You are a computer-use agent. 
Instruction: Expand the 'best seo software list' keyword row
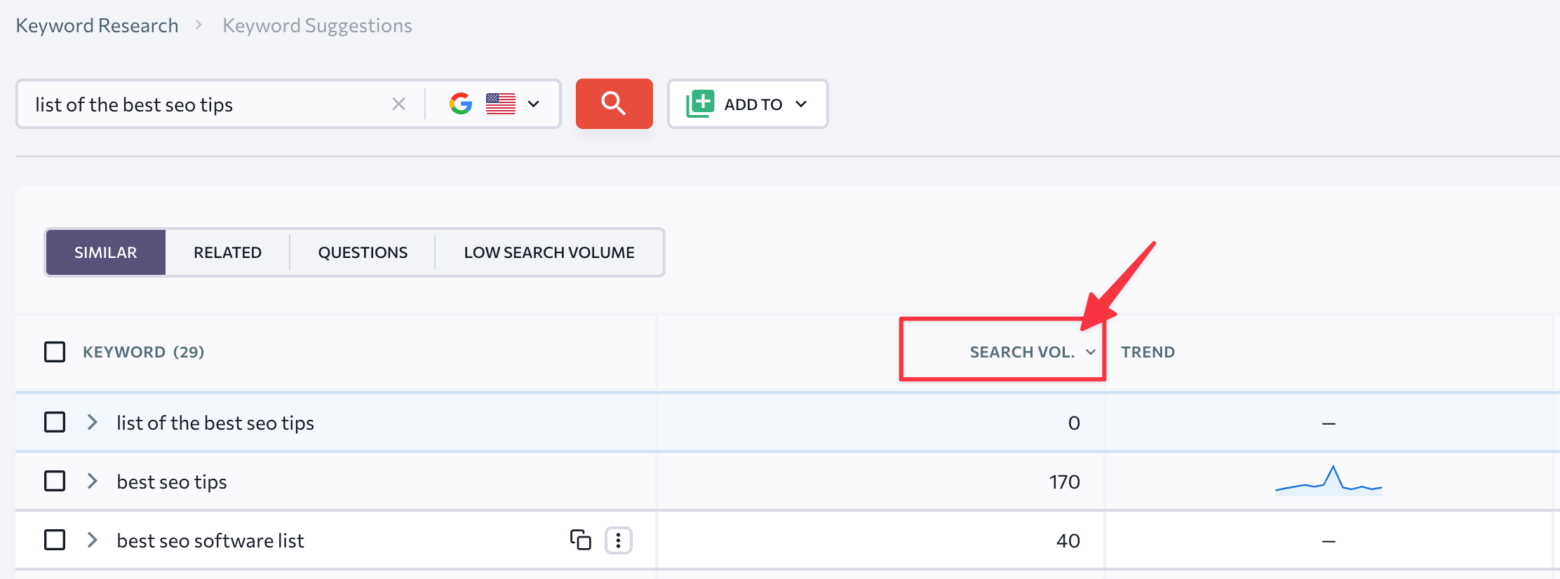pos(91,539)
